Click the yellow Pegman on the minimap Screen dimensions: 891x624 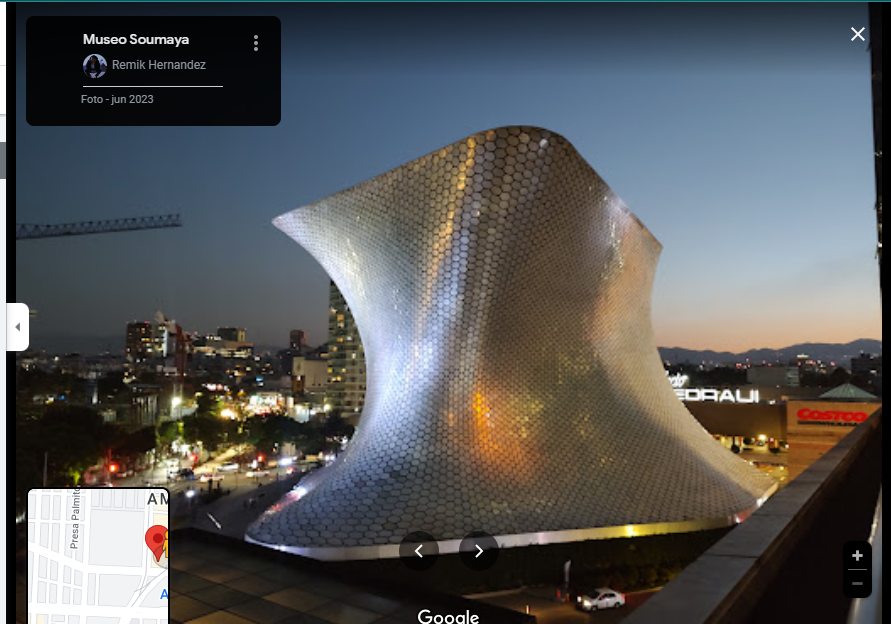pos(165,549)
